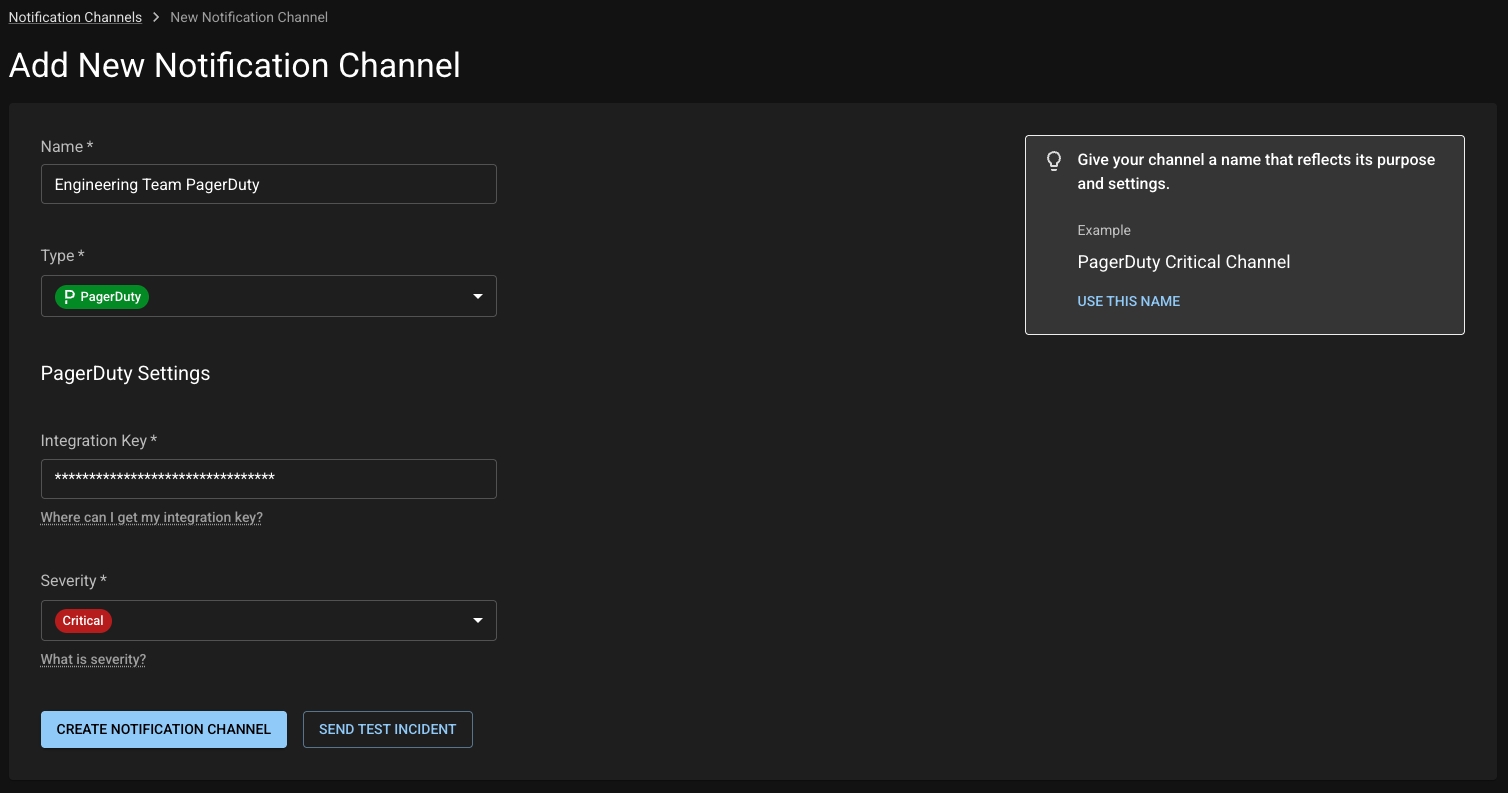Click the breadcrumb chevron separator

coord(156,17)
